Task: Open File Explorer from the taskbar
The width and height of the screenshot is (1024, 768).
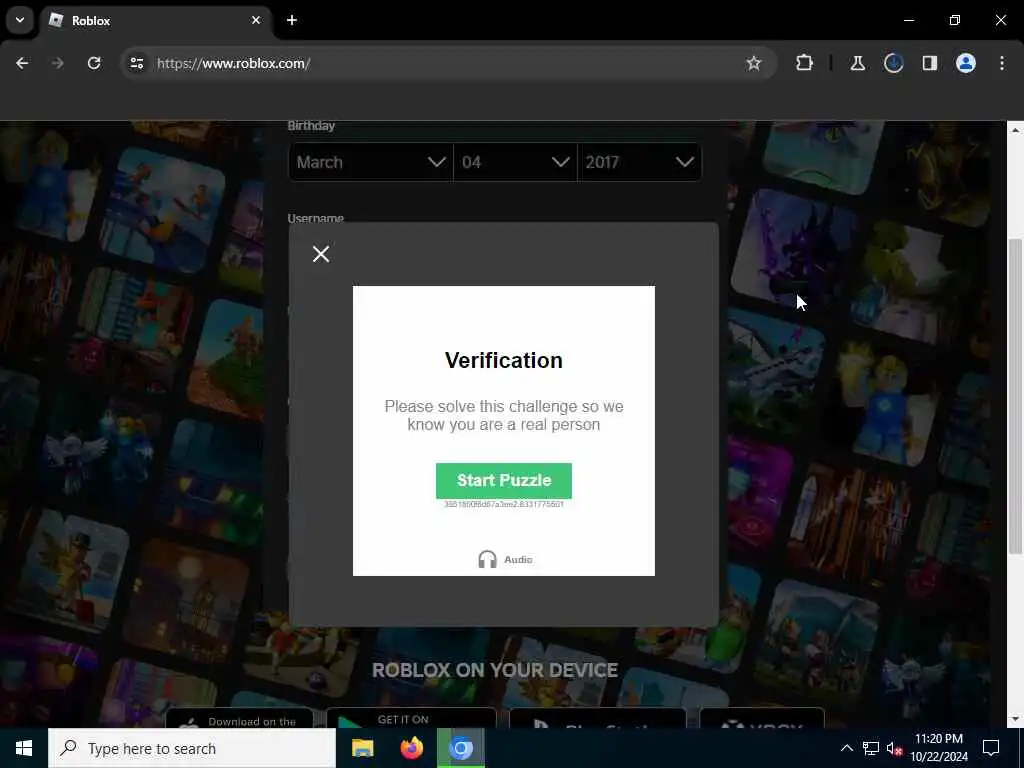Action: point(362,748)
